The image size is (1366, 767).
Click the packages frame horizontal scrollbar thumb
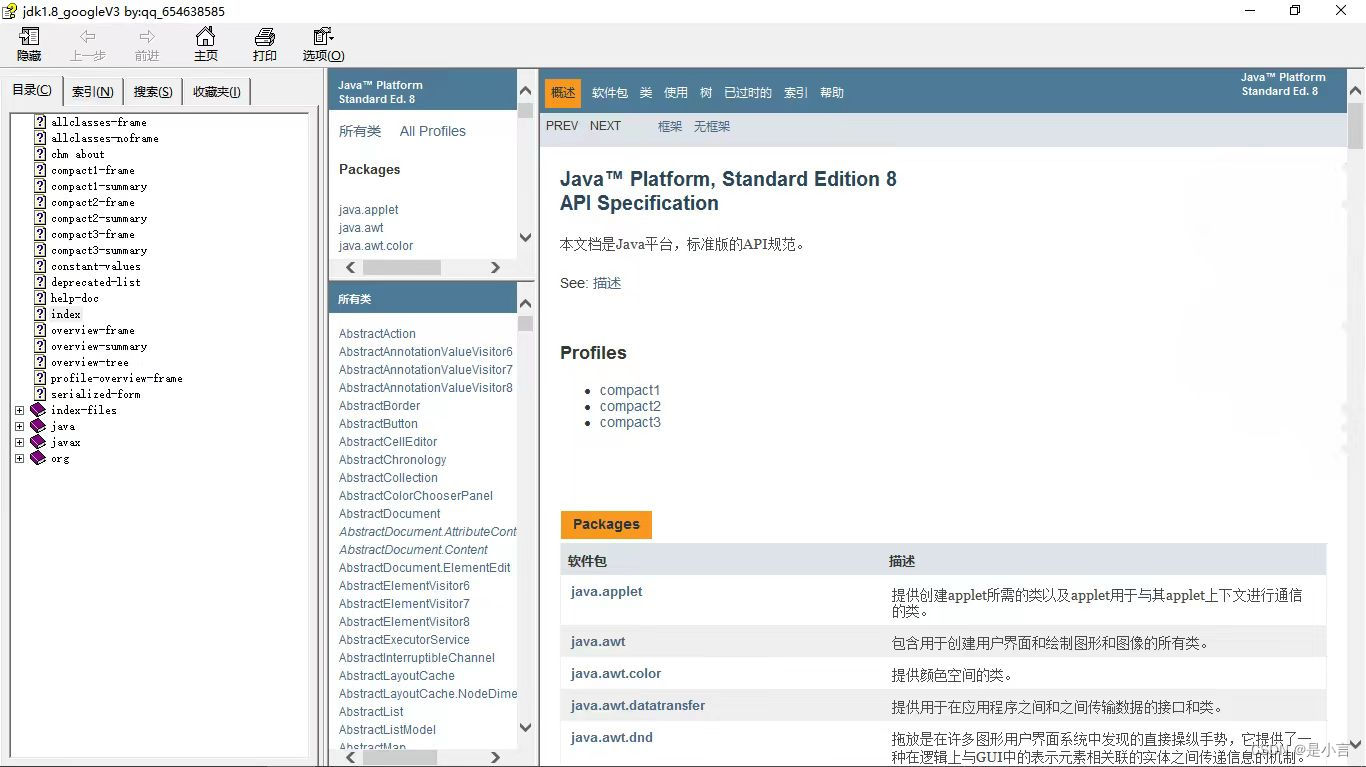[x=402, y=268]
